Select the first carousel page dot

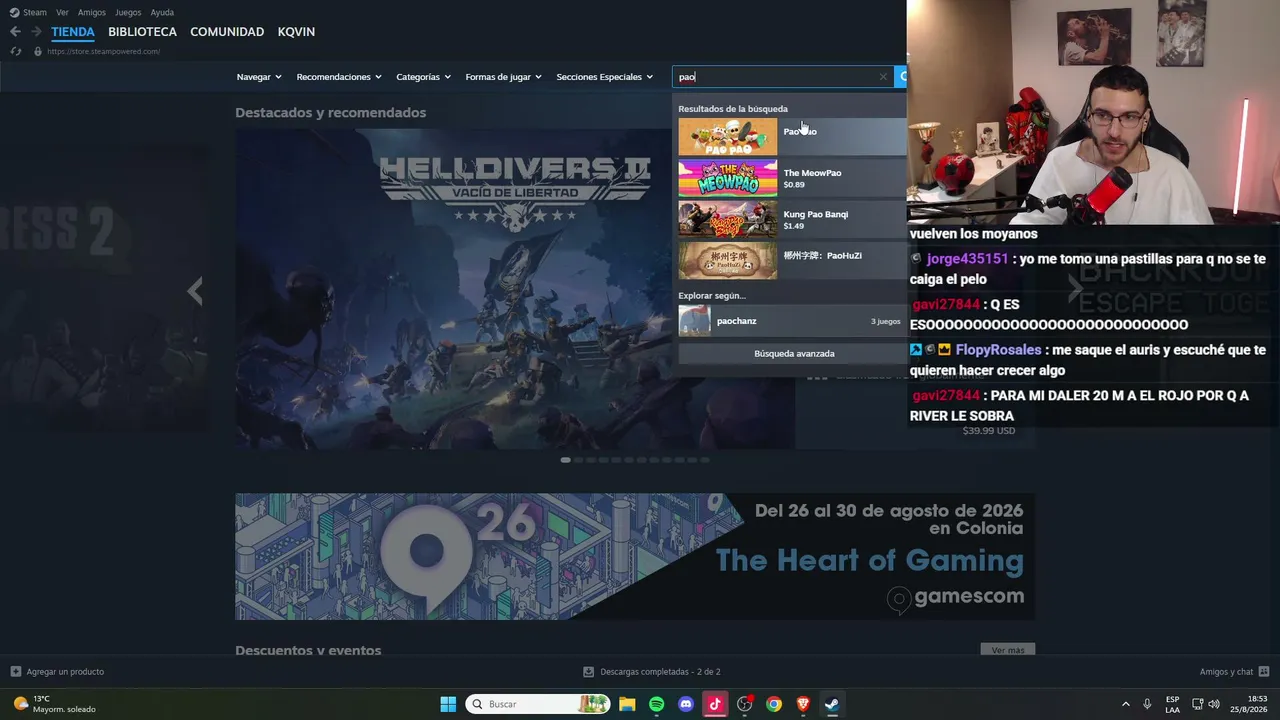pyautogui.click(x=566, y=460)
